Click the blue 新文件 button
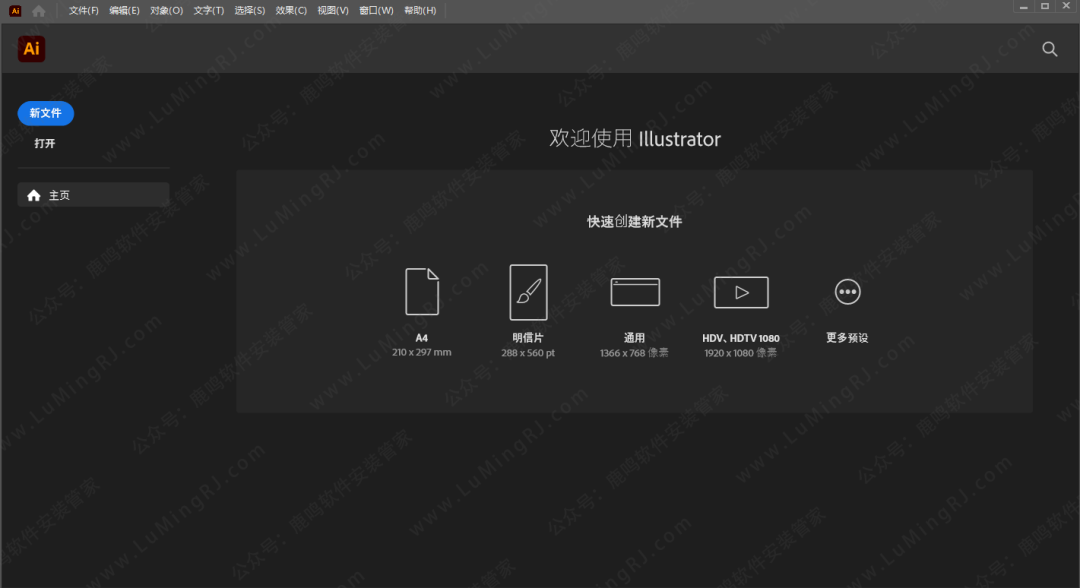This screenshot has width=1080, height=588. [45, 113]
